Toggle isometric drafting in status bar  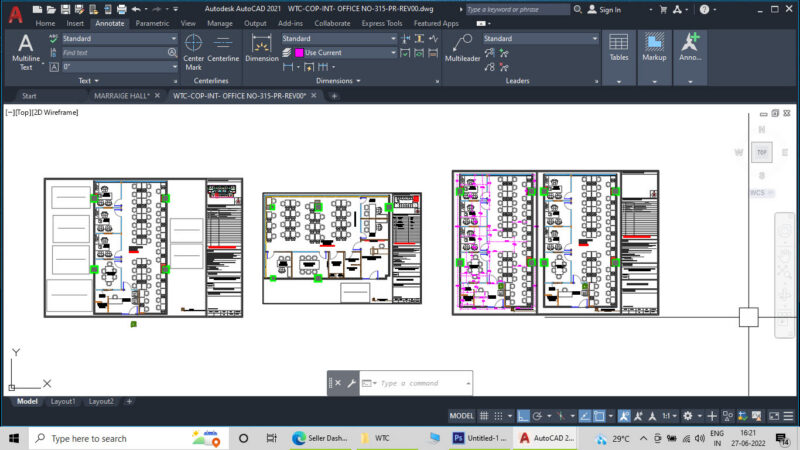[x=561, y=416]
